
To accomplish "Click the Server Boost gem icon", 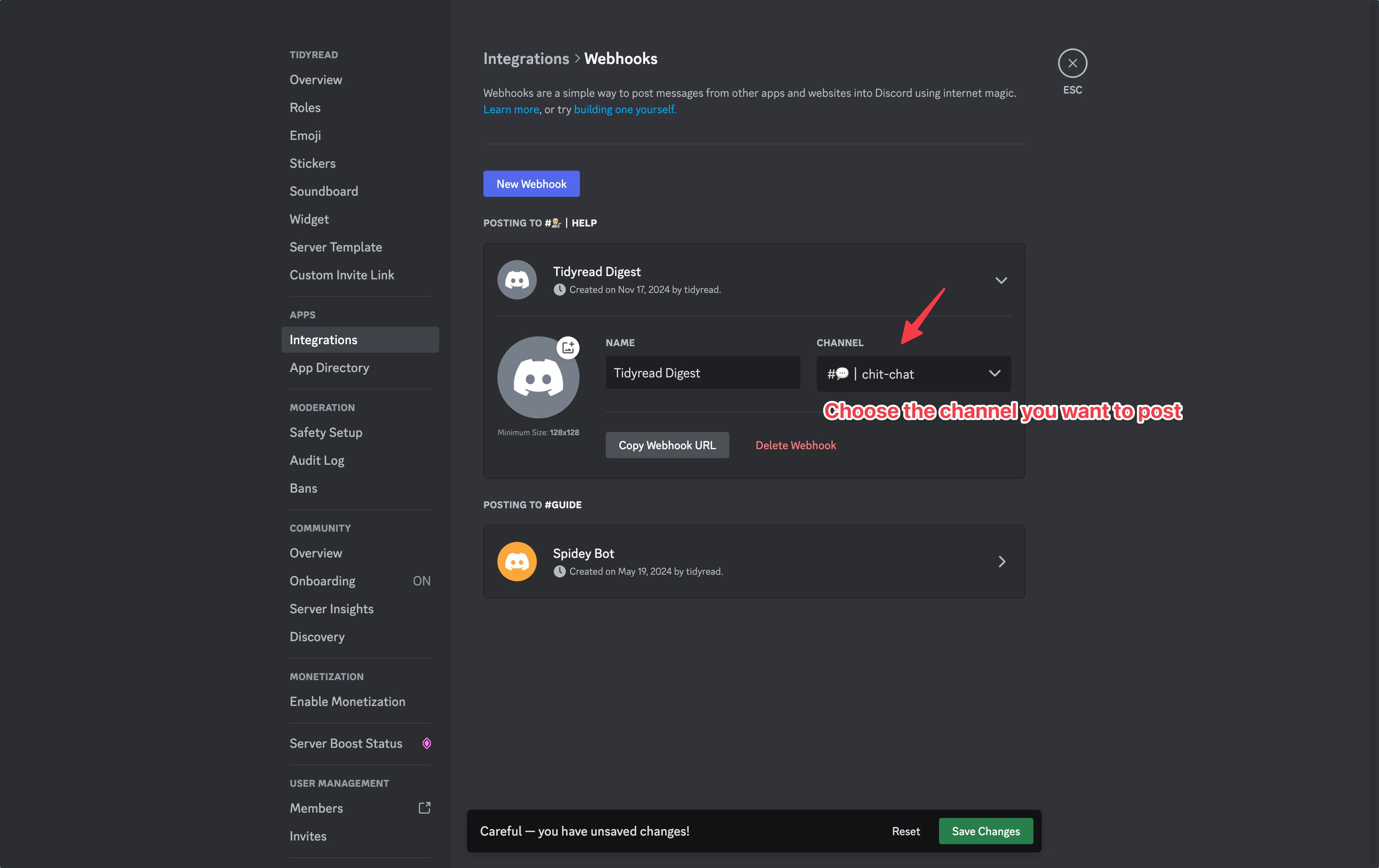I will point(426,743).
